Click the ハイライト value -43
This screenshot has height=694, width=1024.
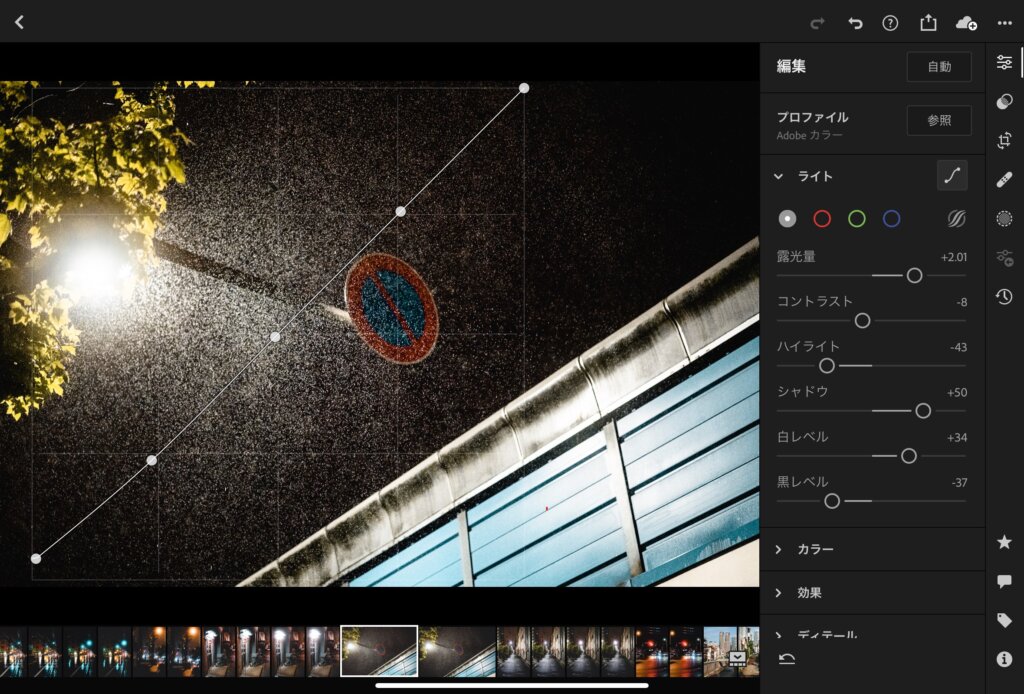pyautogui.click(x=958, y=347)
